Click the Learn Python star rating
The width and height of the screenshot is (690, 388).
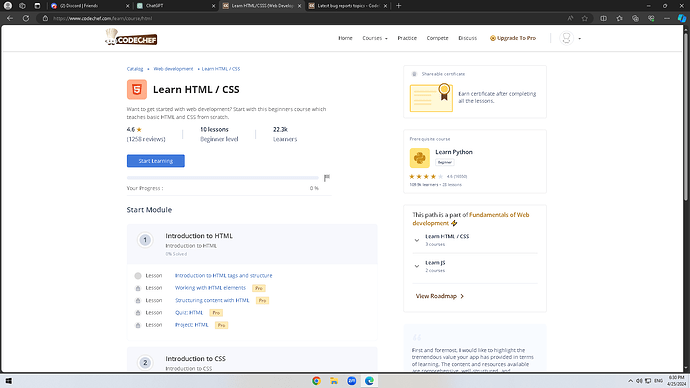426,176
